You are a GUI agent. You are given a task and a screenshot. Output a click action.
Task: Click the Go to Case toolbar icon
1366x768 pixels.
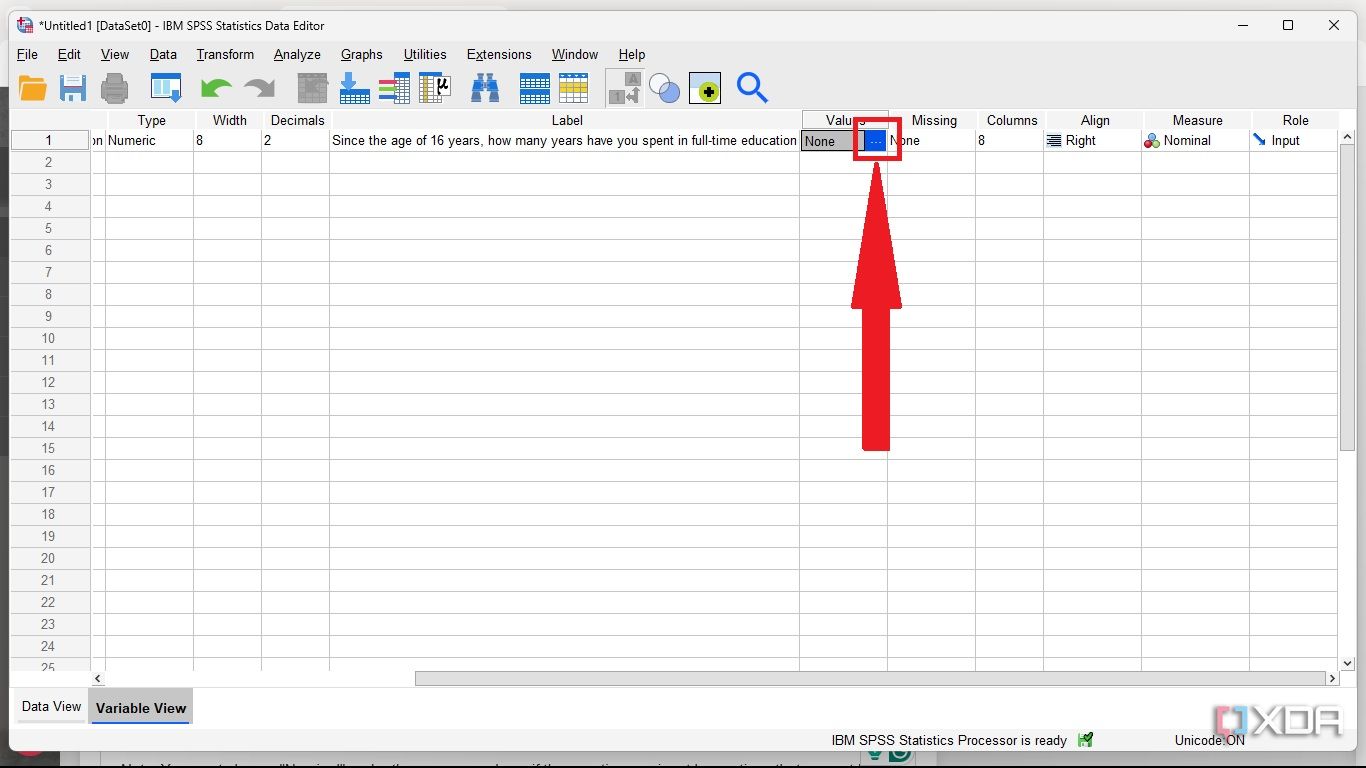click(x=313, y=89)
